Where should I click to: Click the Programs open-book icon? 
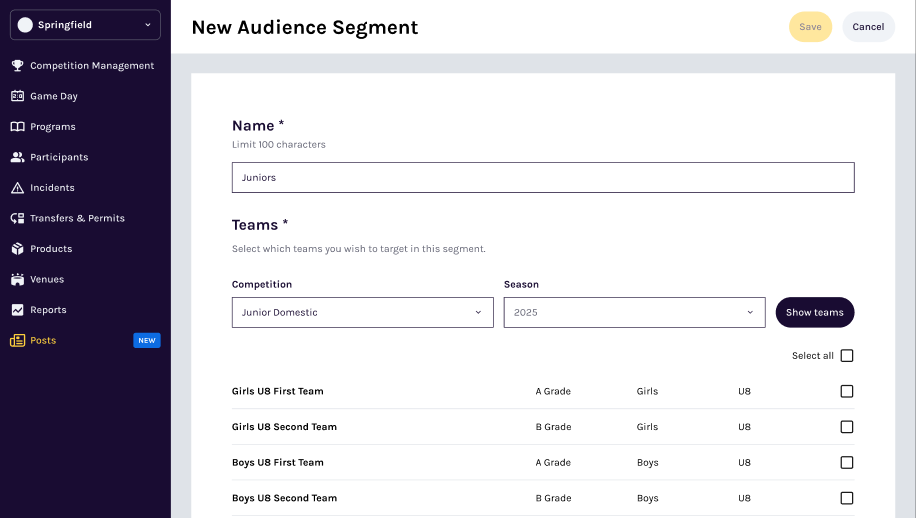click(17, 127)
